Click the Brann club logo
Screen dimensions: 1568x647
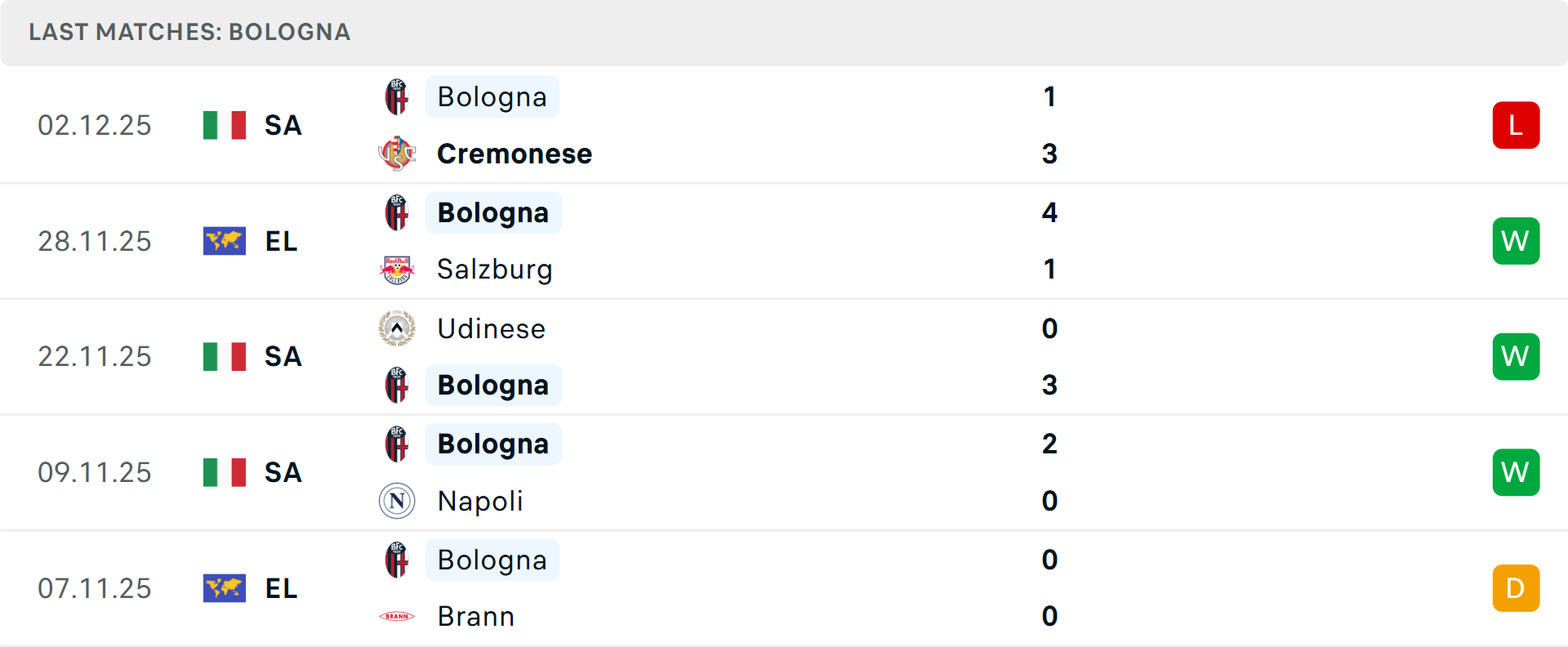[397, 616]
